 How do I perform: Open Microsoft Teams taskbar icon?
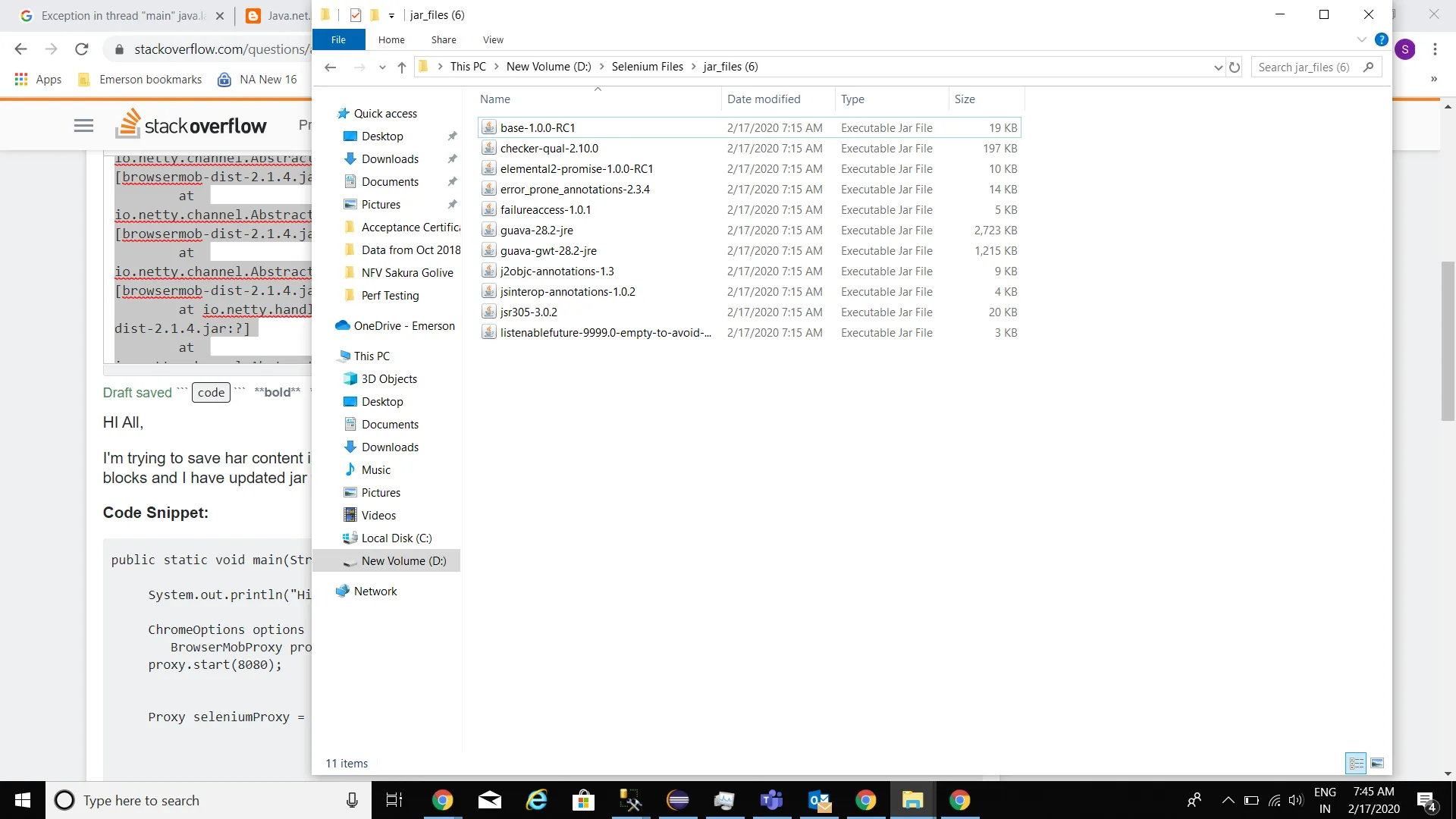click(x=771, y=800)
